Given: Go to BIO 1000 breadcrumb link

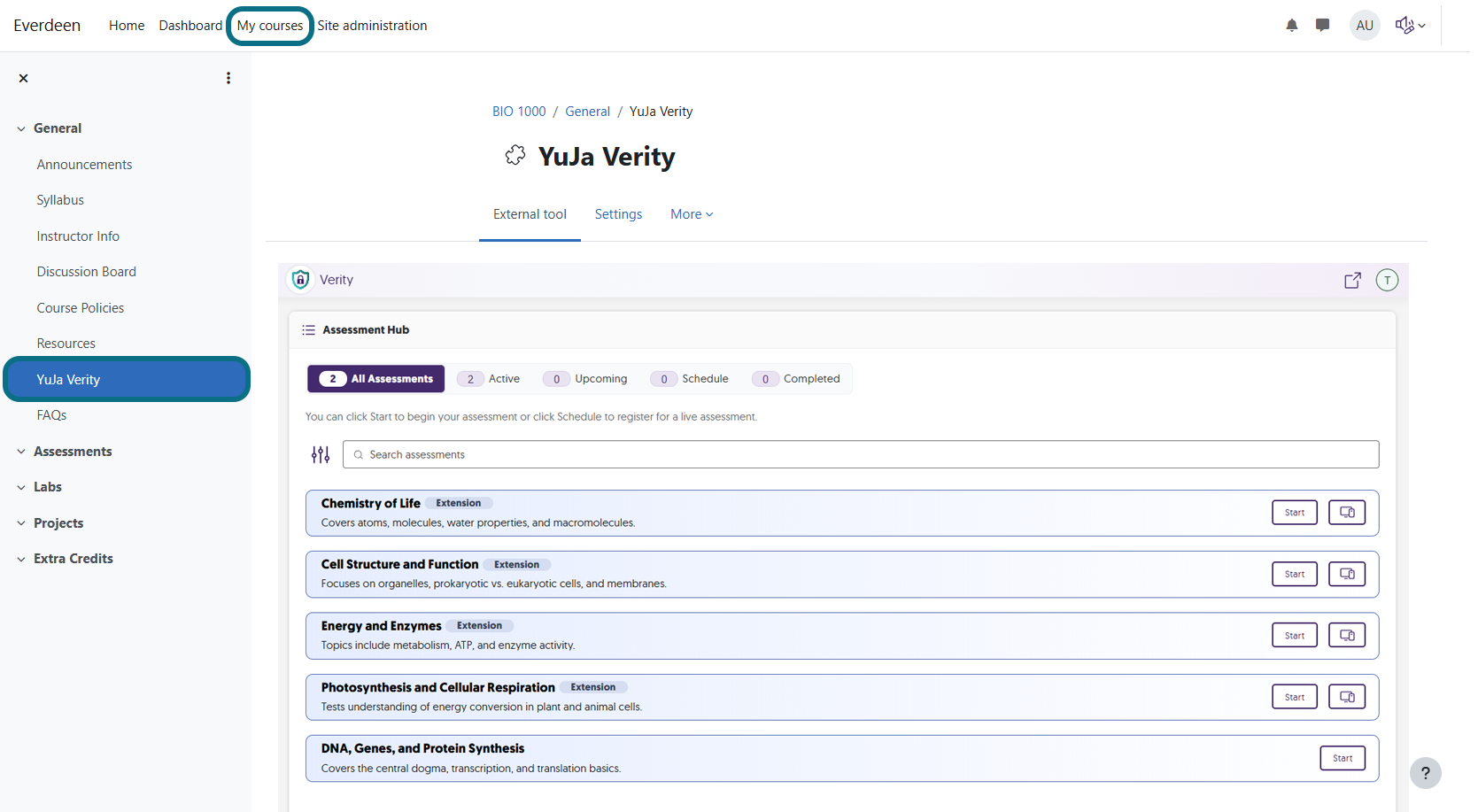Looking at the screenshot, I should point(519,112).
